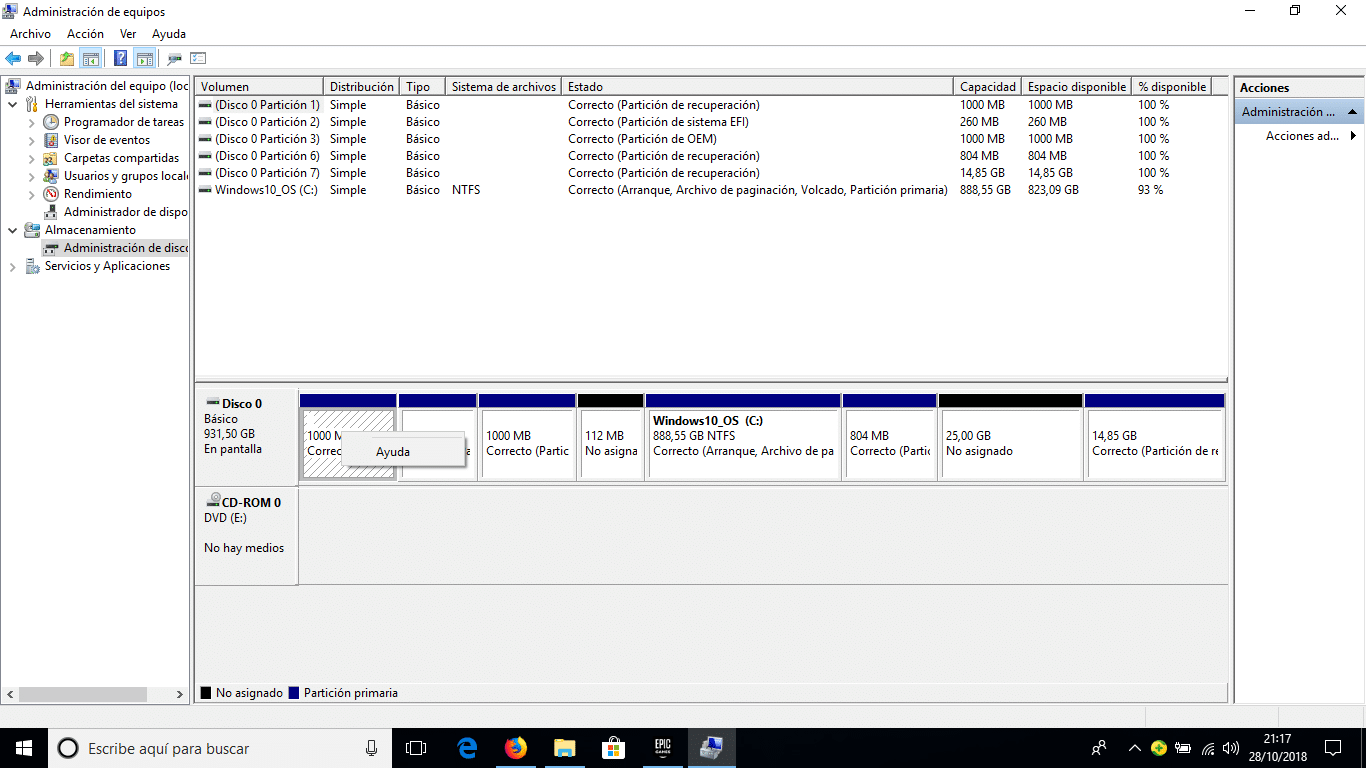1366x768 pixels.
Task: Open Firefox from the taskbar
Action: click(515, 747)
